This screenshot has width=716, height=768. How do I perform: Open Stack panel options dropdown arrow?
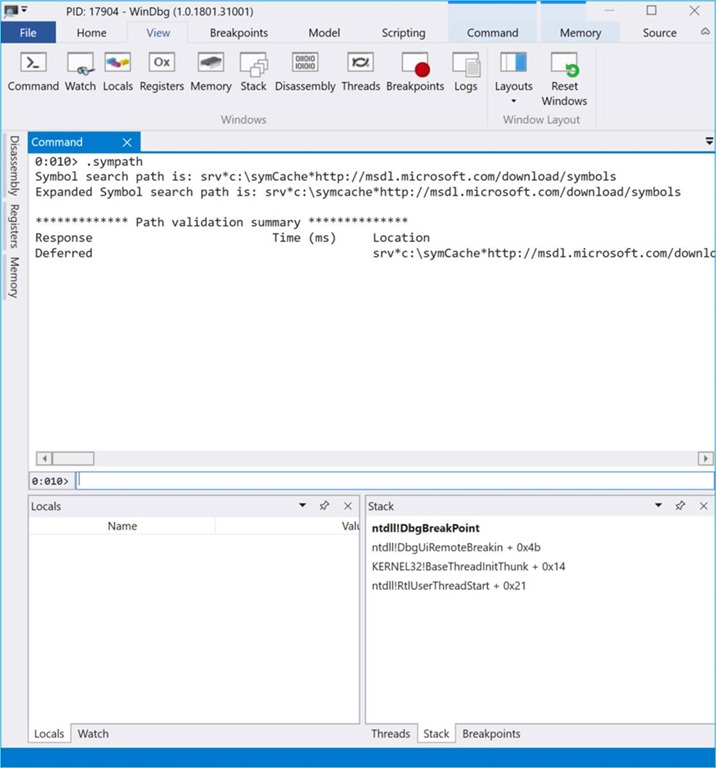click(658, 505)
